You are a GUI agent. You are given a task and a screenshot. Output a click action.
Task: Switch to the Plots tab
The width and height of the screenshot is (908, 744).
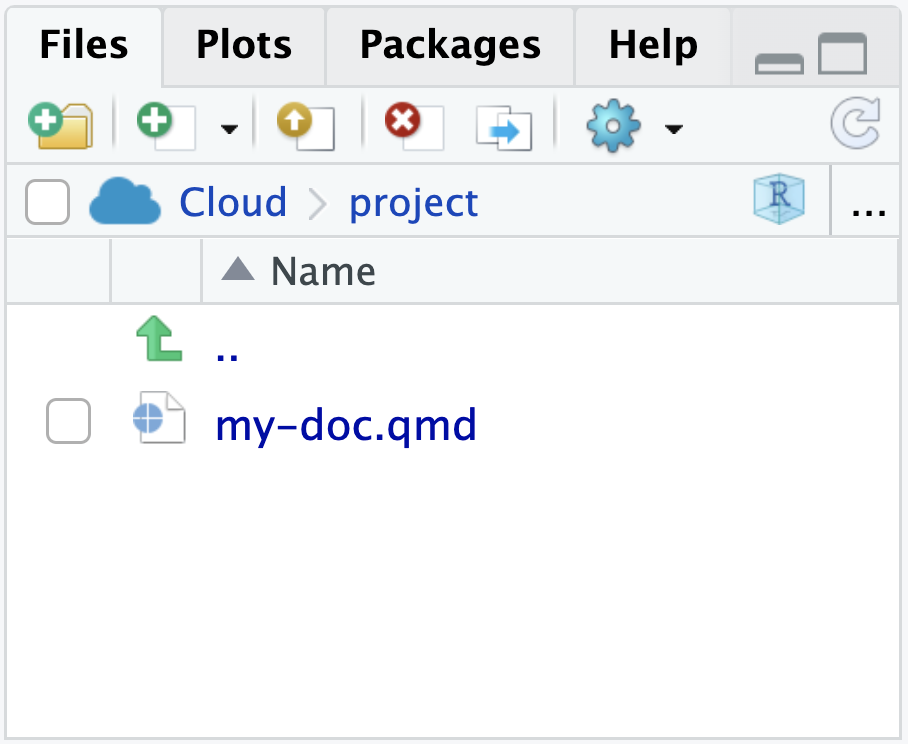pyautogui.click(x=243, y=45)
